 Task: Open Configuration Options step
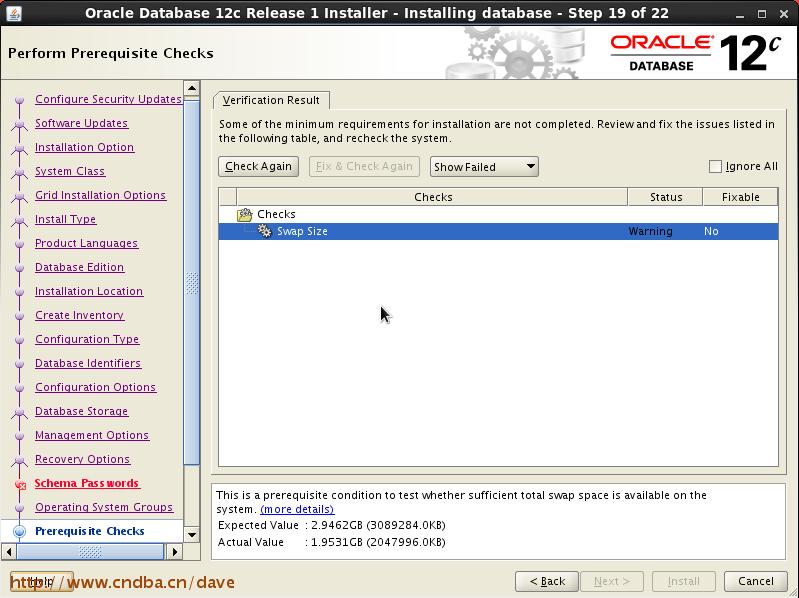click(x=95, y=387)
